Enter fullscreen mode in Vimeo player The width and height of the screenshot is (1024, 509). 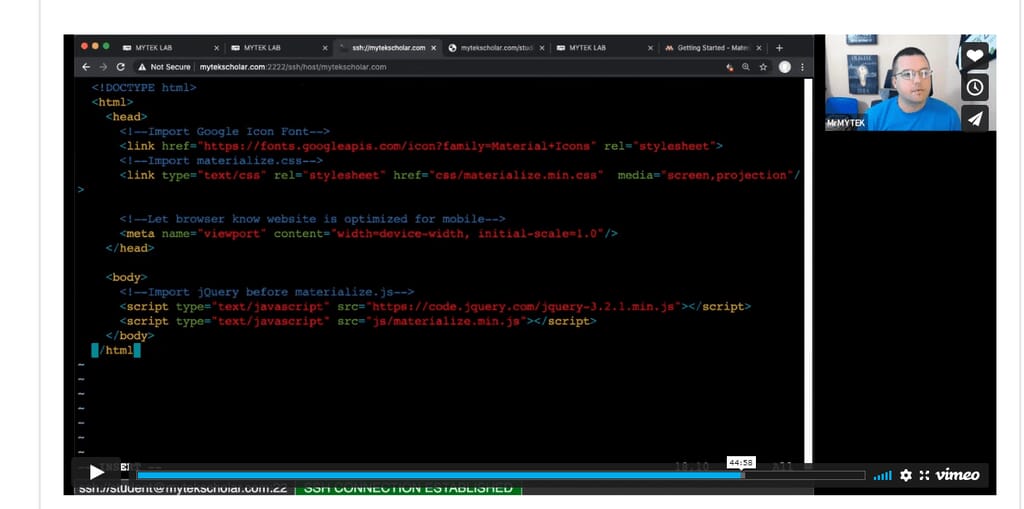coord(924,475)
